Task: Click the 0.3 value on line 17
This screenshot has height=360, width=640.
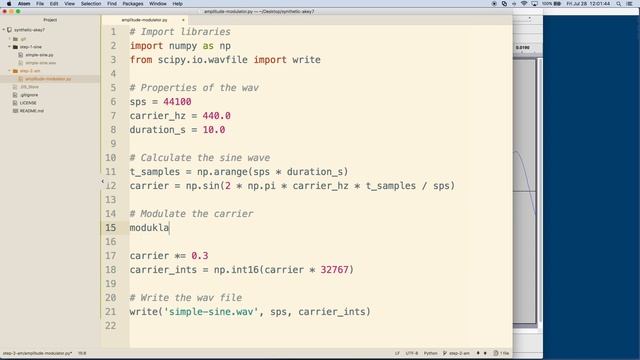Action: point(200,256)
